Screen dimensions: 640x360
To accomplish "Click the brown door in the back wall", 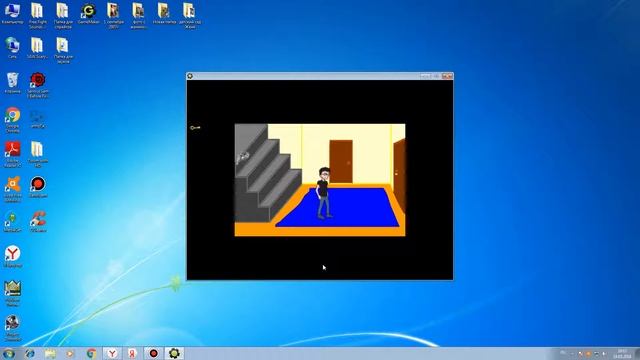I will (341, 162).
